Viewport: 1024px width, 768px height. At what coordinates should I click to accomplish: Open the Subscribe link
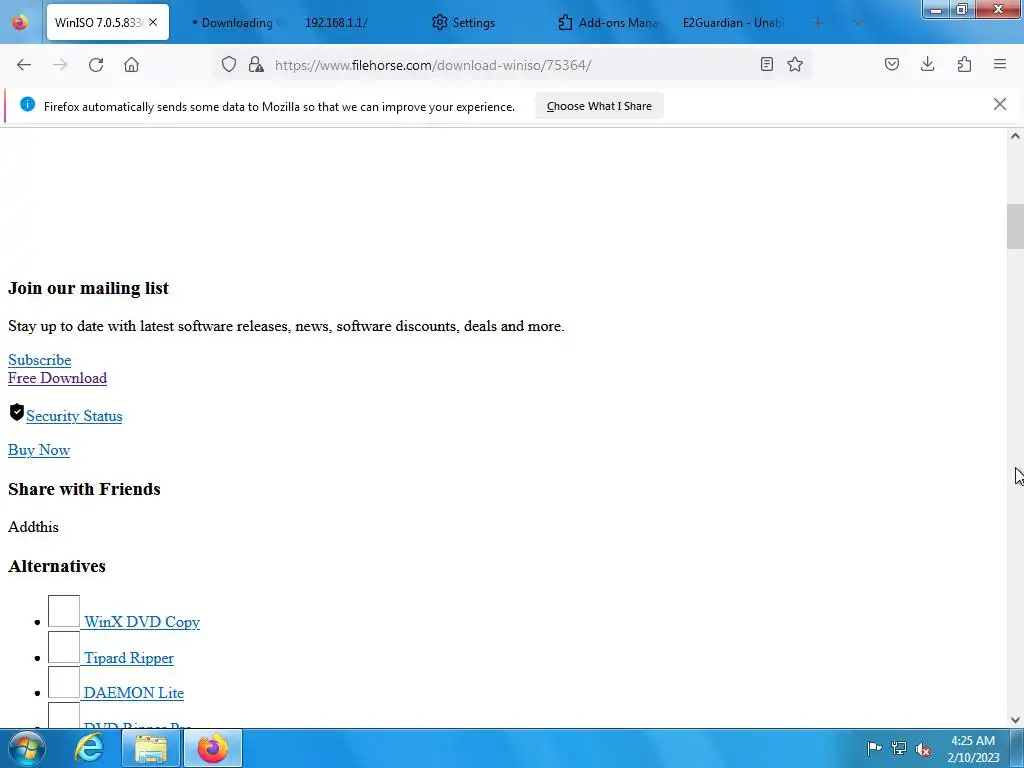pos(39,360)
